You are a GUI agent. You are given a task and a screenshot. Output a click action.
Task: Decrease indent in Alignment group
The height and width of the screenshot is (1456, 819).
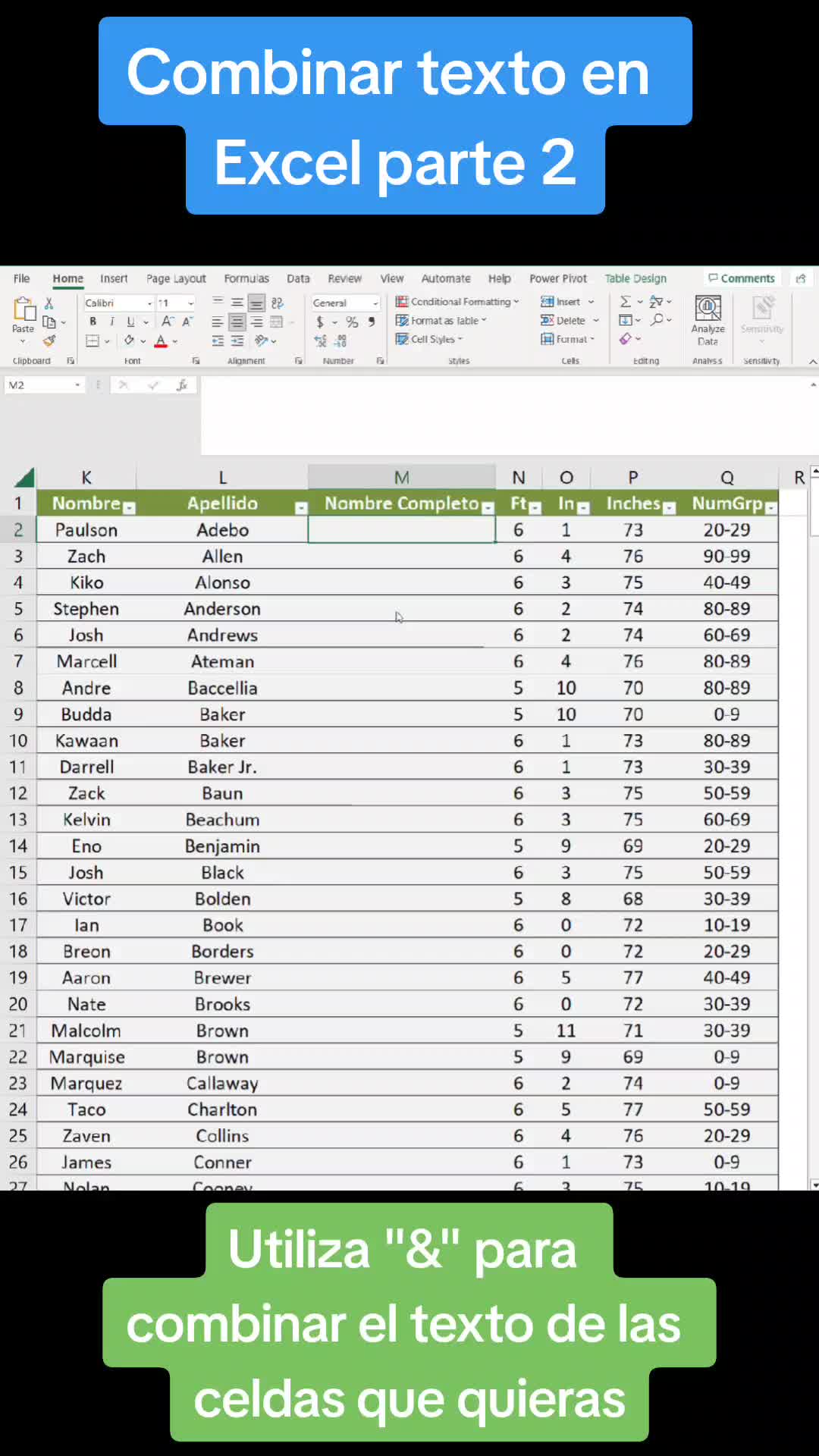pyautogui.click(x=218, y=341)
